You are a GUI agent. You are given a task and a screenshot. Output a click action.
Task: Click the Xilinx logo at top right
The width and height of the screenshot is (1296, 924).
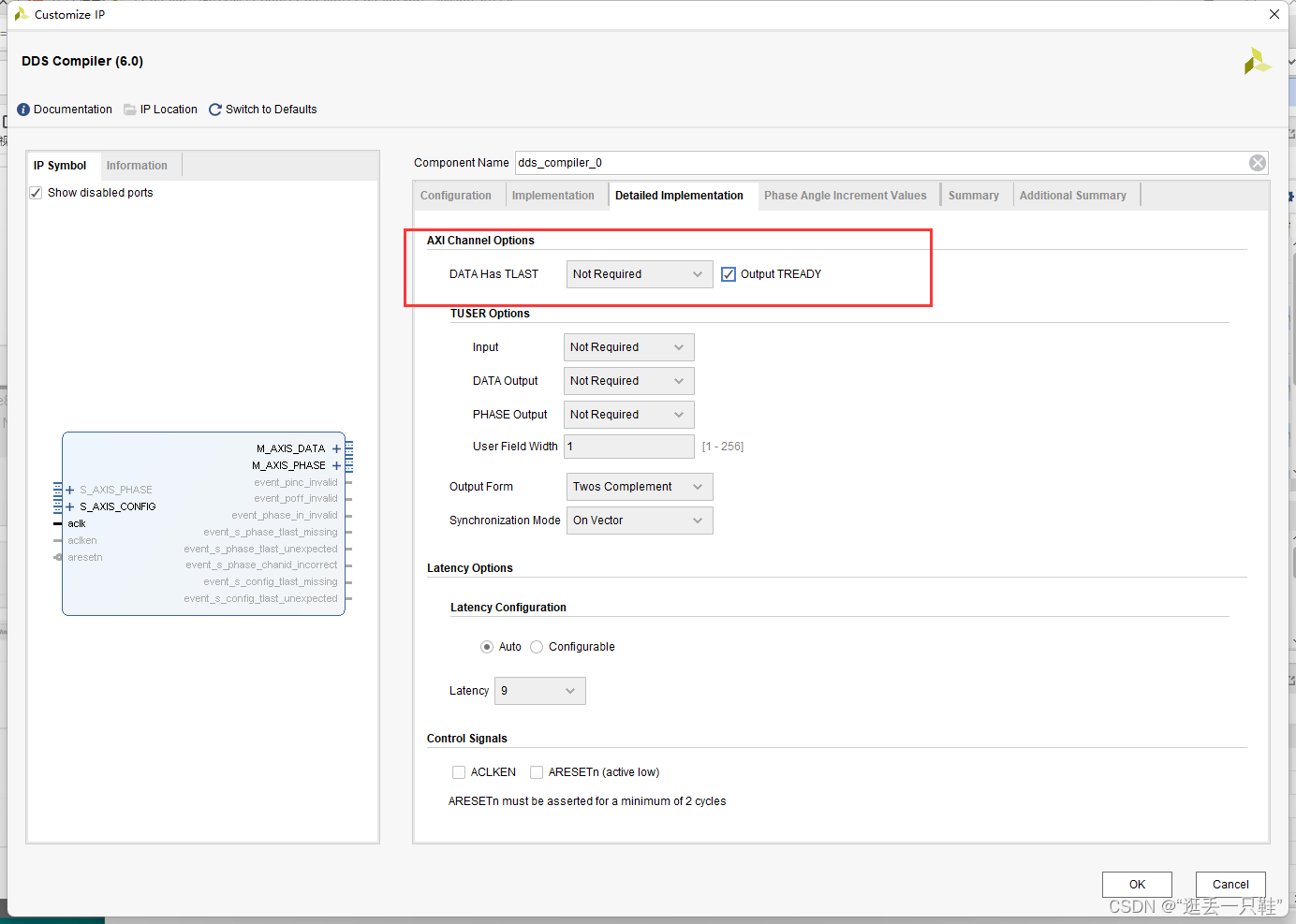[1257, 61]
